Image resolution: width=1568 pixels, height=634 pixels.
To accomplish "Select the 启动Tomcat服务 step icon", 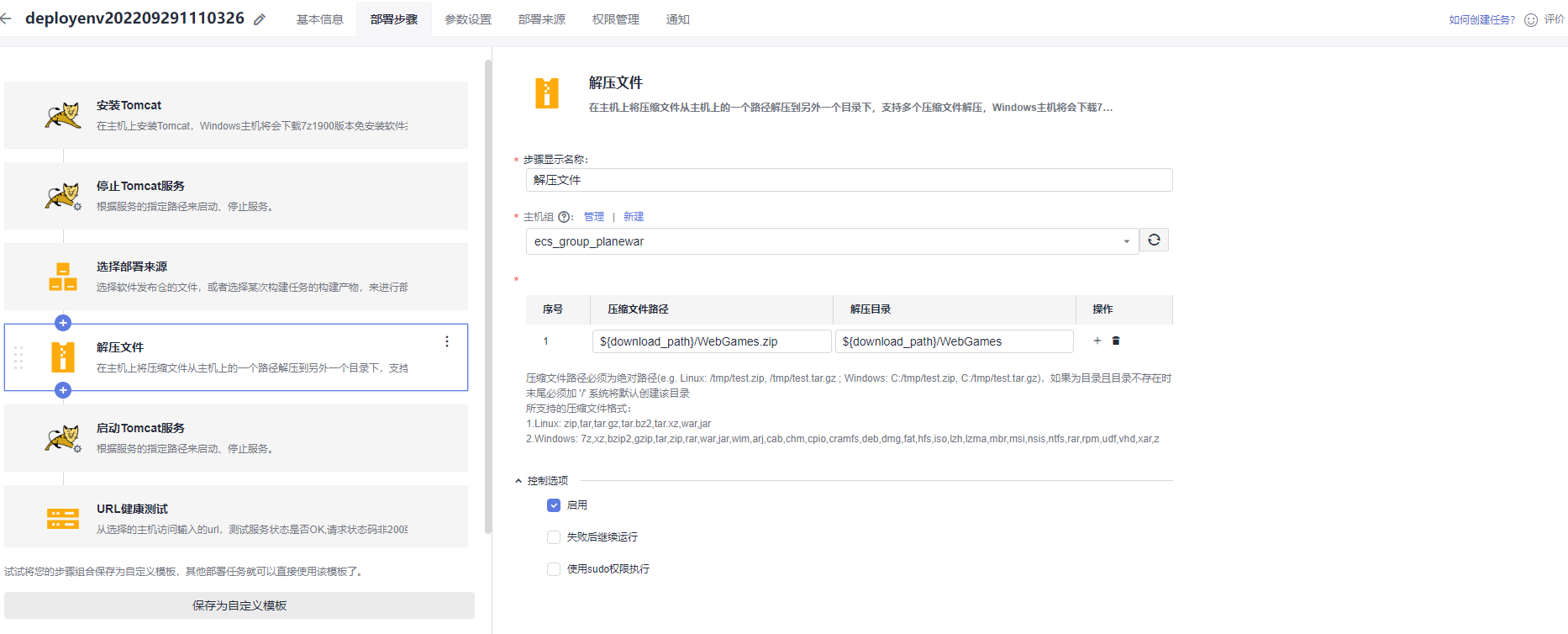I will coord(63,438).
